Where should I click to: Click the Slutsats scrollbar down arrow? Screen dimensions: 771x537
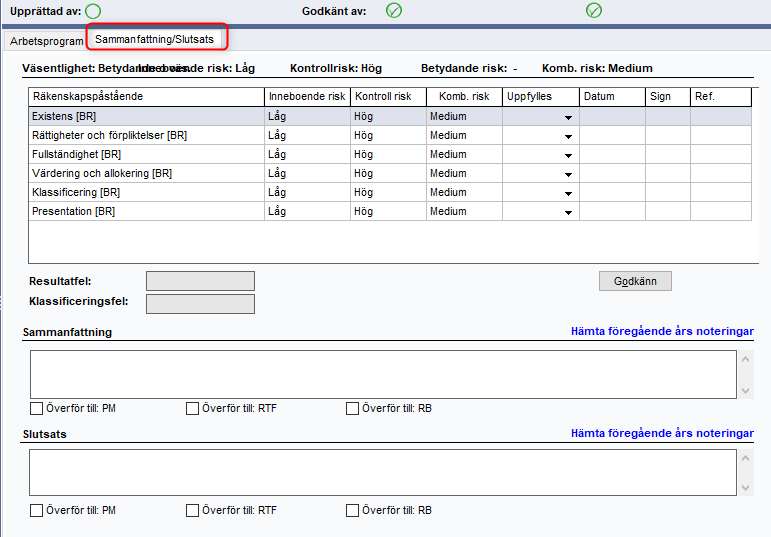pos(745,488)
